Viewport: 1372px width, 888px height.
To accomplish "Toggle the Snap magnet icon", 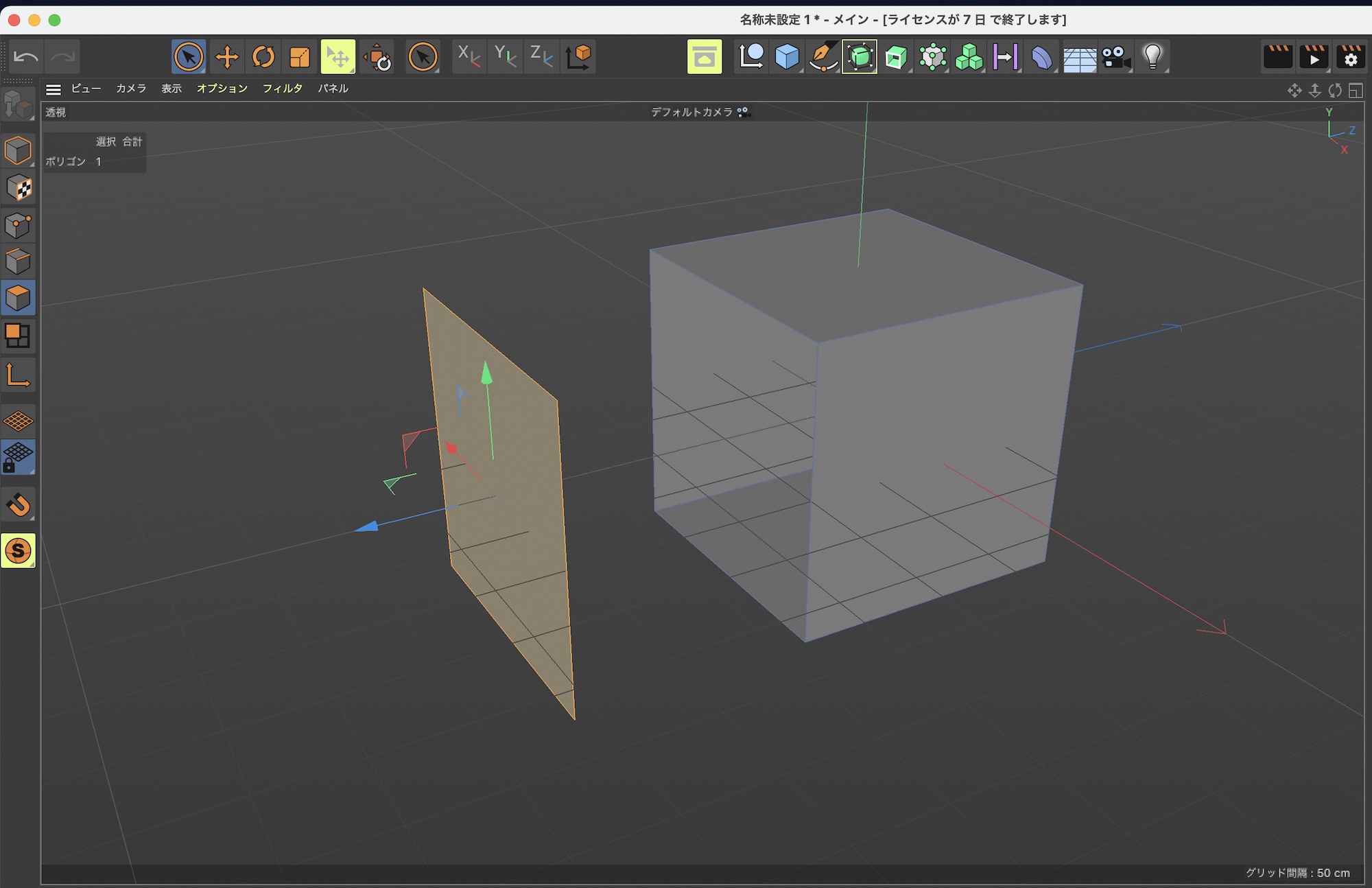I will 18,505.
